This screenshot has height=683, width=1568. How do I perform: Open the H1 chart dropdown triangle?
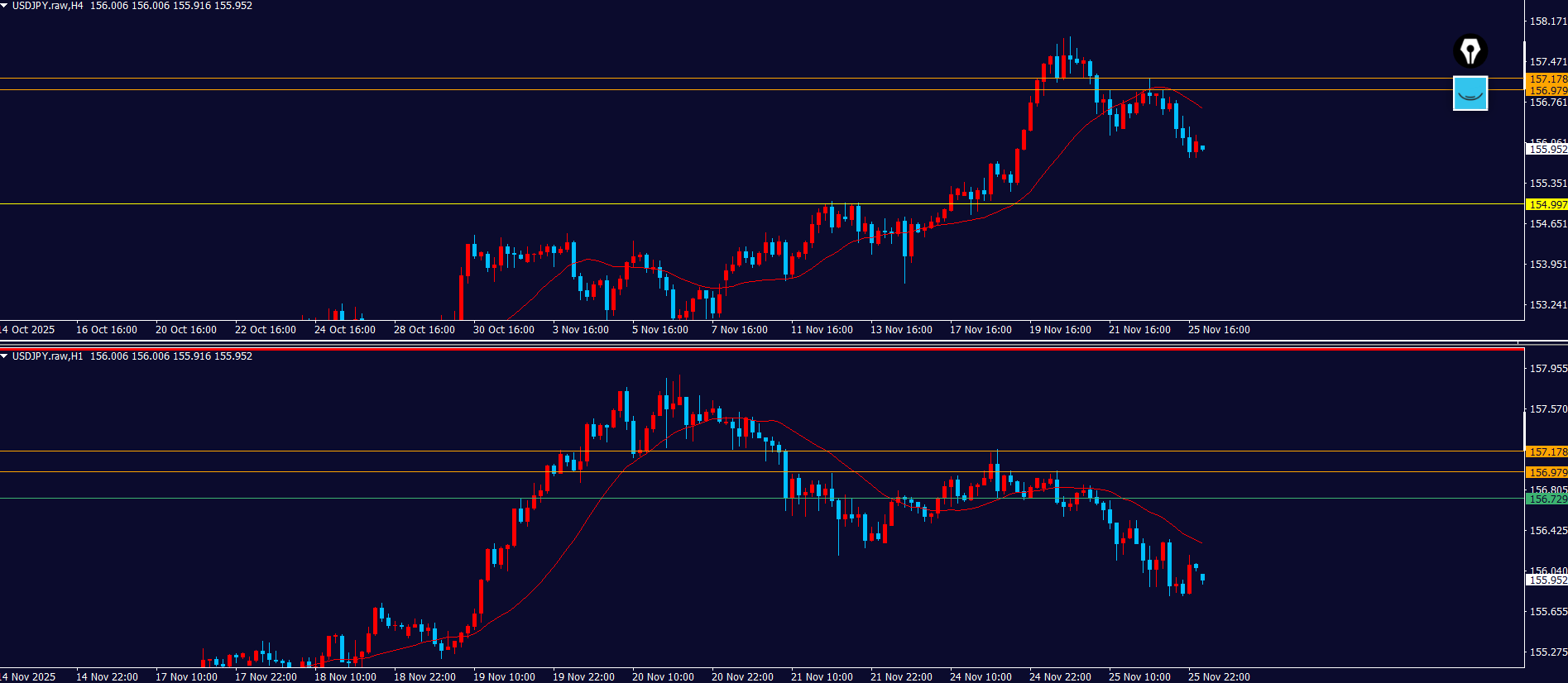5,356
